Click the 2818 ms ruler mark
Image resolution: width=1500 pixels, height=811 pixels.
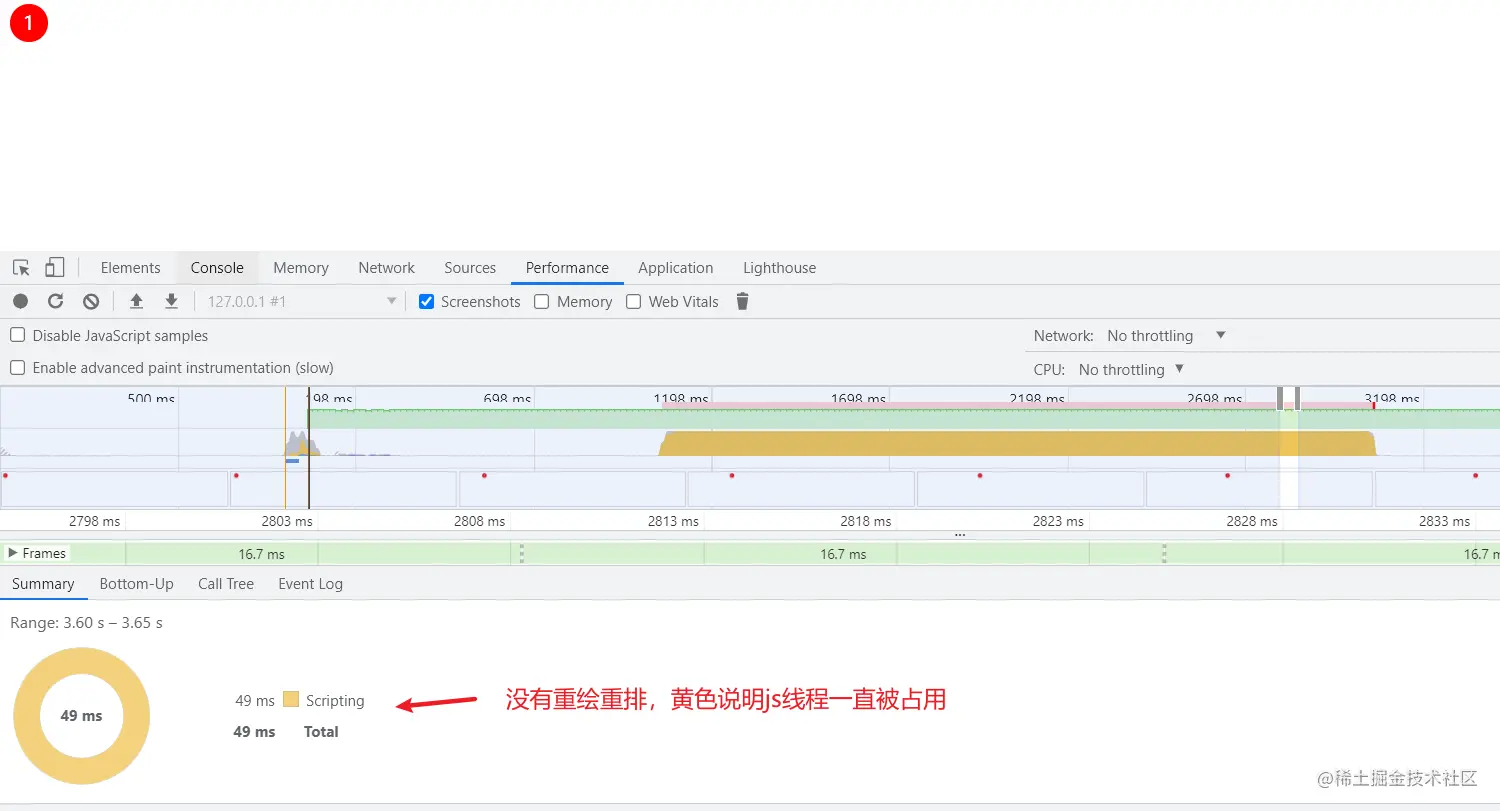coord(866,521)
